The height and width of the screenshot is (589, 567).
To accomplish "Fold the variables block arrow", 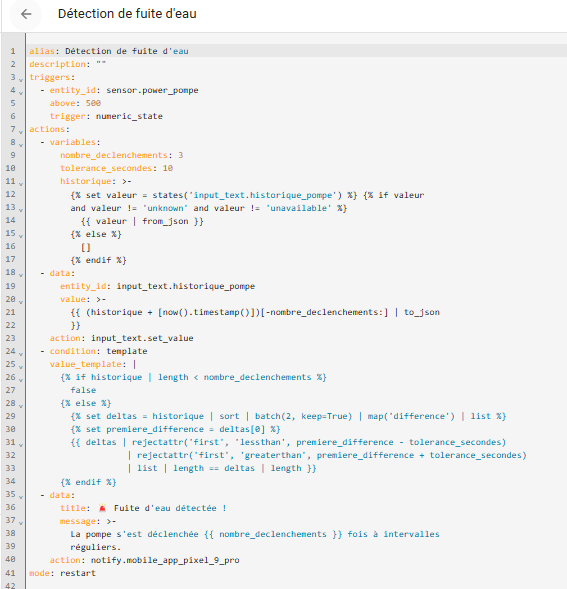I will [21, 145].
